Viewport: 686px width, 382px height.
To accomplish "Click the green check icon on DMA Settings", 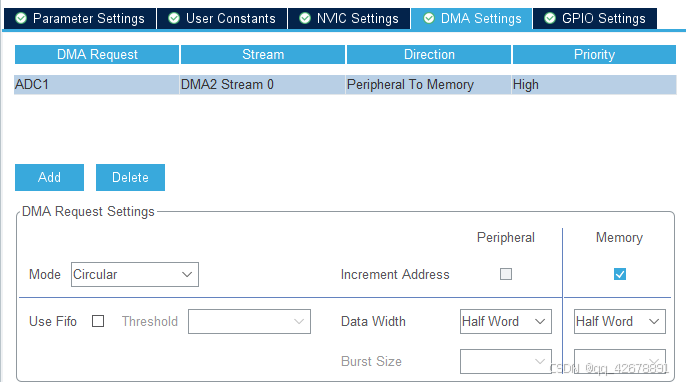I will point(429,18).
